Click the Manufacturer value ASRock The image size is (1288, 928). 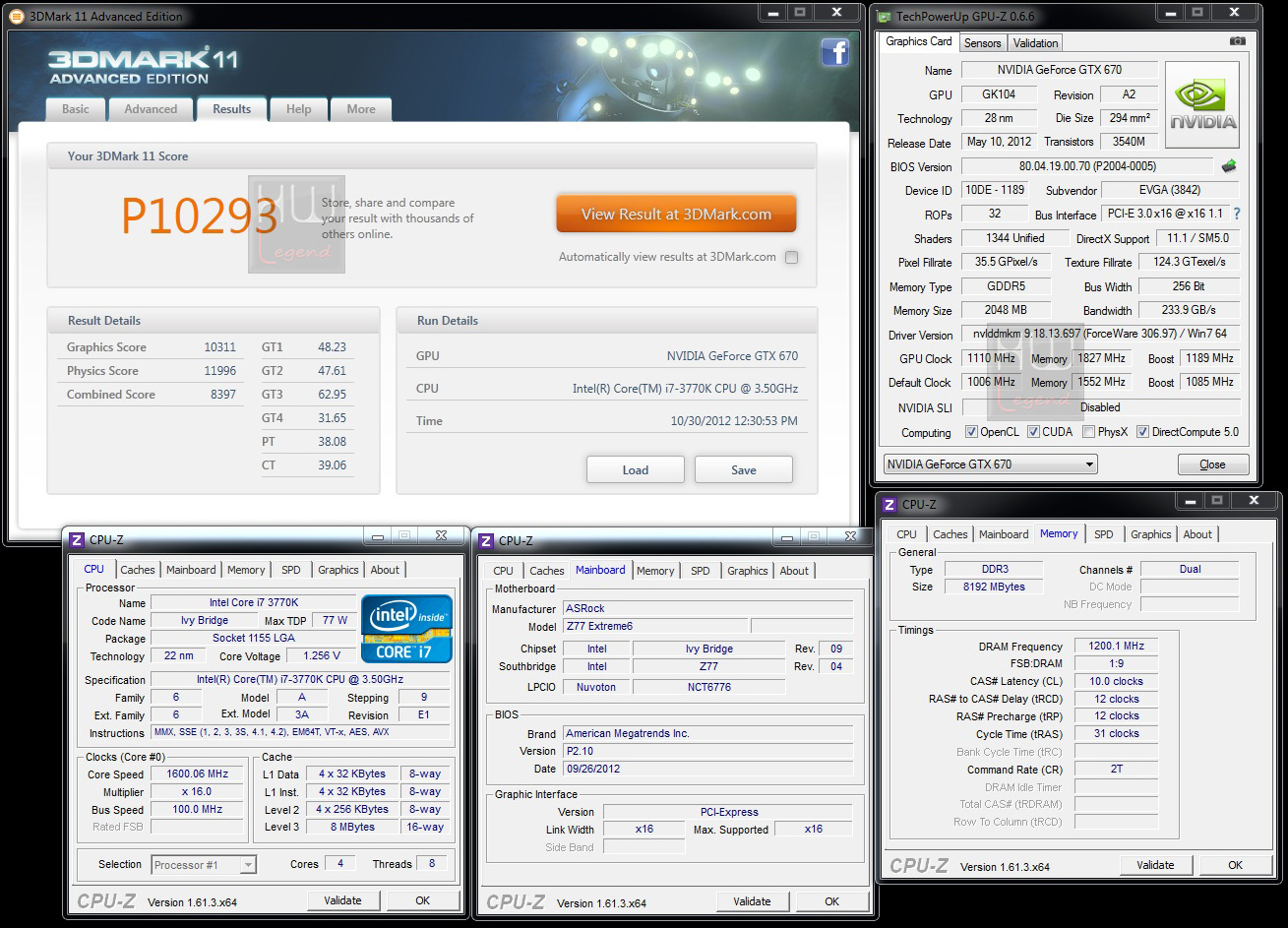tap(707, 608)
